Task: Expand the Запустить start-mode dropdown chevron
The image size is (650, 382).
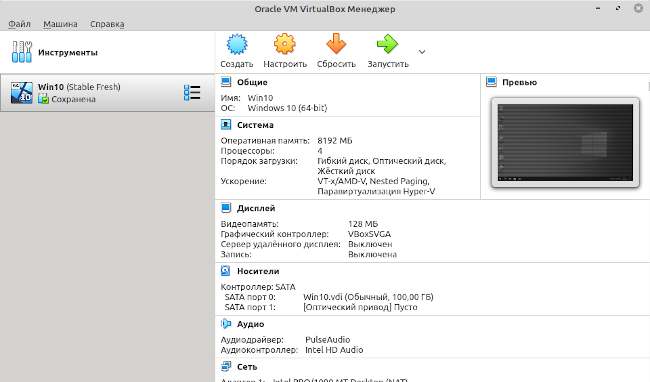Action: click(422, 52)
